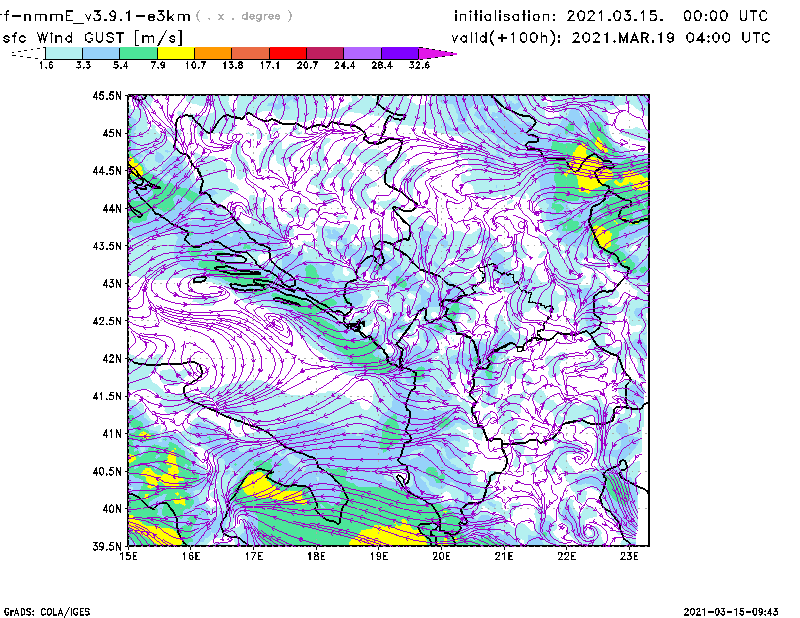
Task: Click the 42.5N latitude label
Action: pos(107,321)
